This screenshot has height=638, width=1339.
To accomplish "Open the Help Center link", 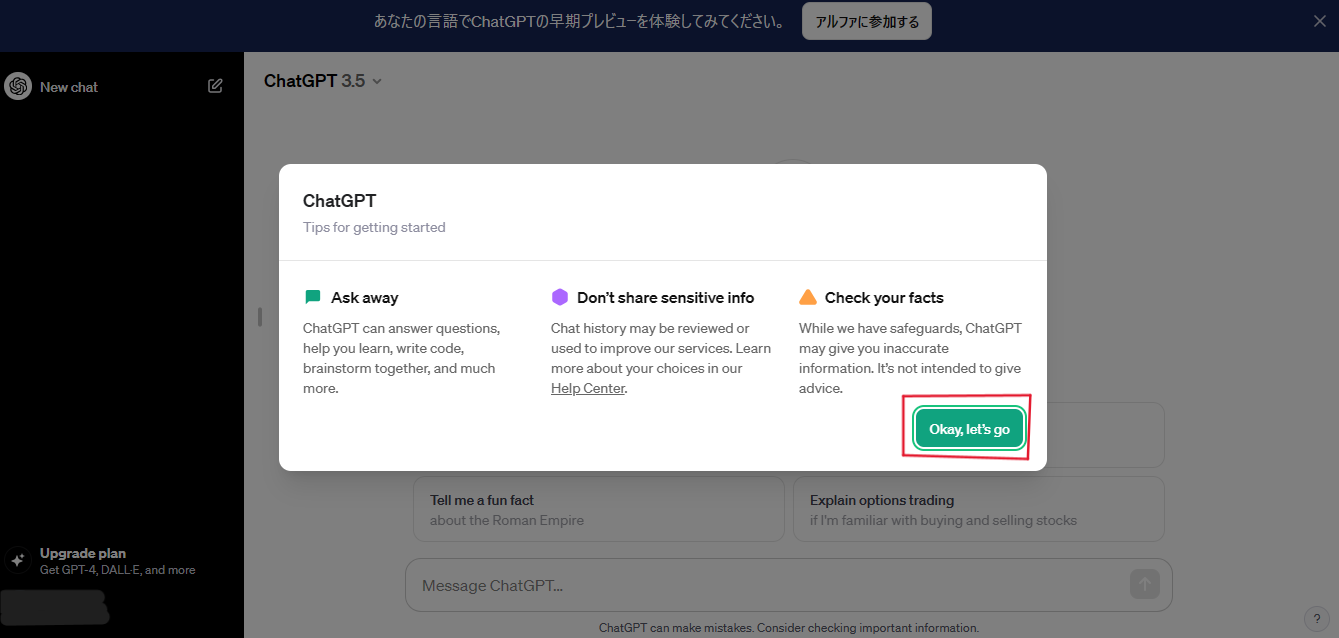I will click(x=588, y=388).
